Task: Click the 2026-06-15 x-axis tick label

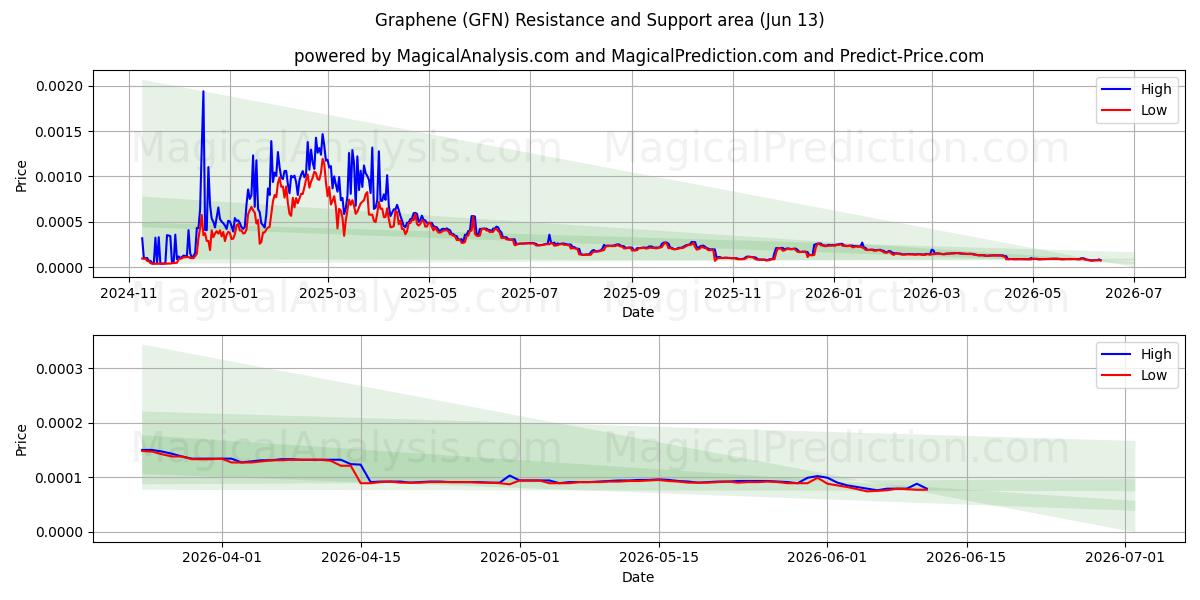Action: 966,558
